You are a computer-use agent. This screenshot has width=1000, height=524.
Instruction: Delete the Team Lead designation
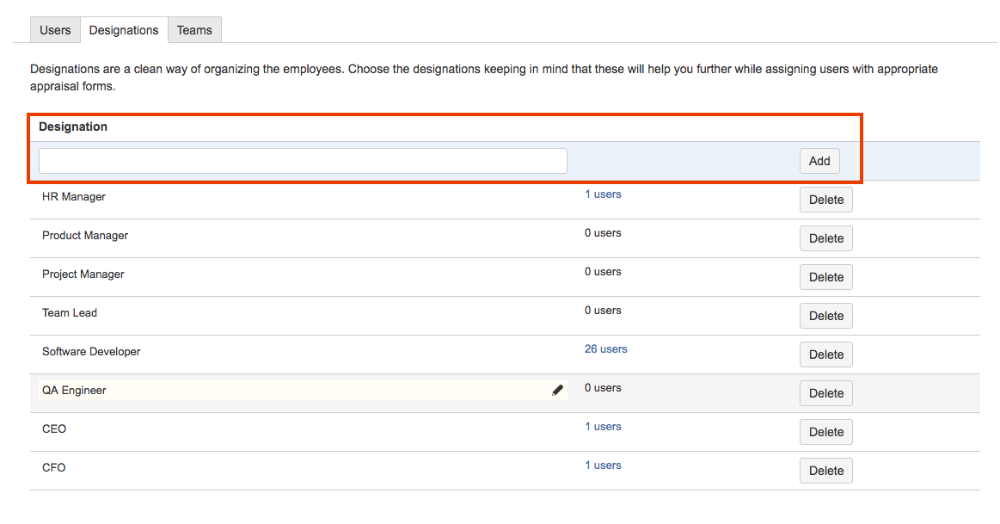tap(826, 316)
